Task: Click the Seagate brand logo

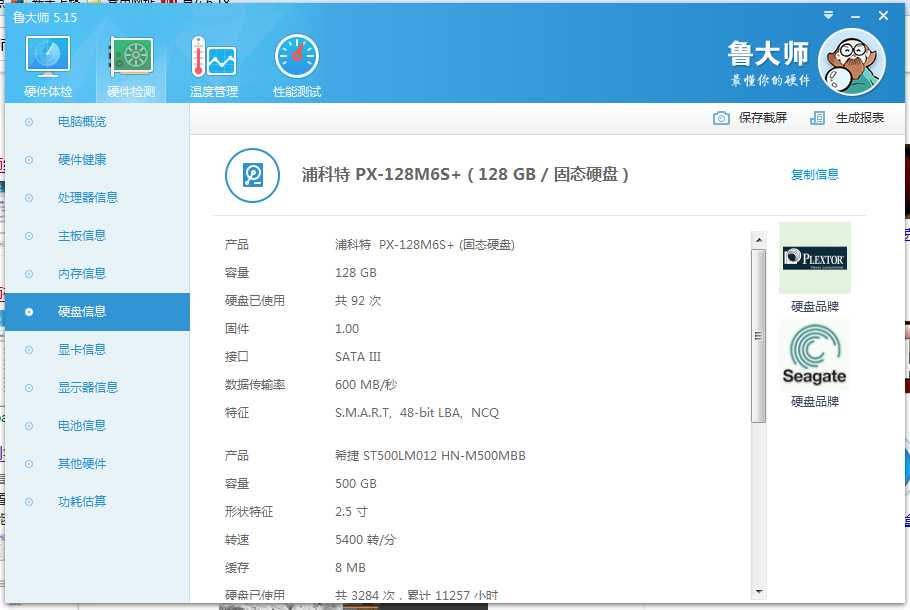Action: click(815, 354)
